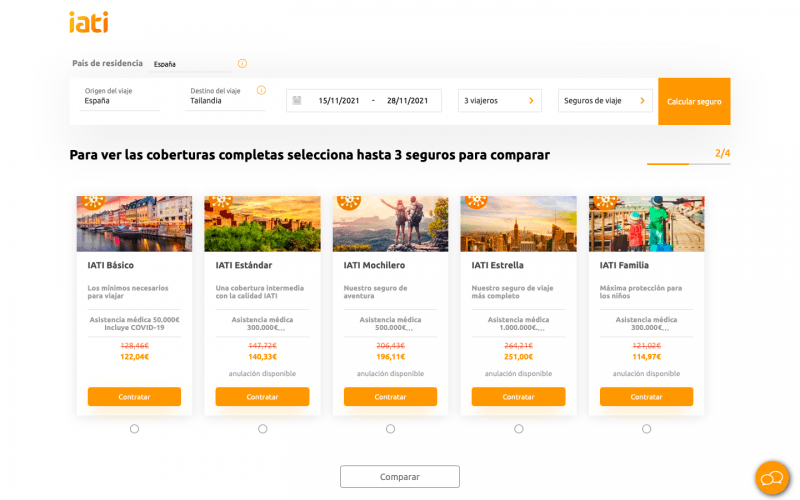Expand the 3 viajeros dropdown
Image resolution: width=800 pixels, height=500 pixels.
499,101
